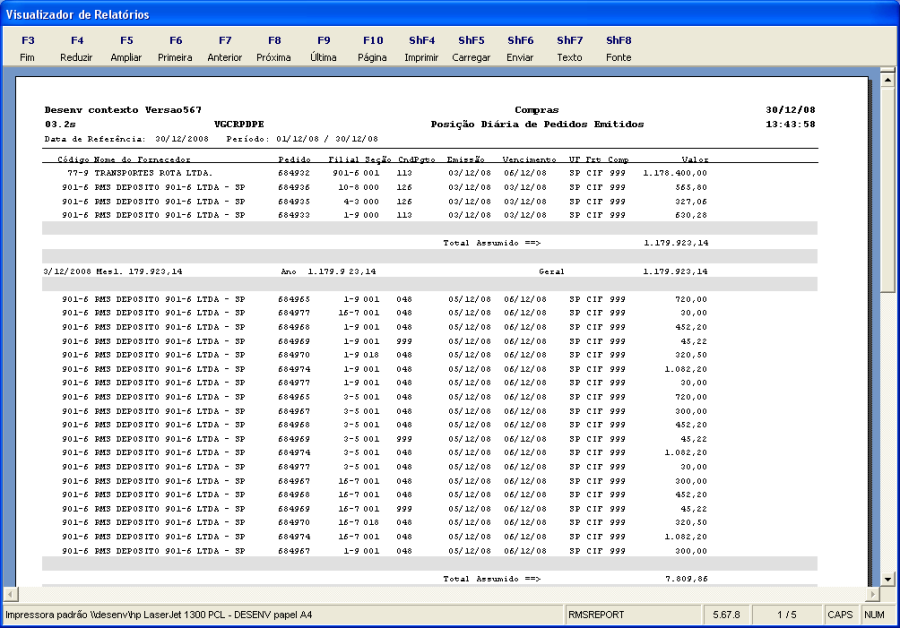
Task: Go to first page with F6 Primeira
Action: pyautogui.click(x=175, y=48)
